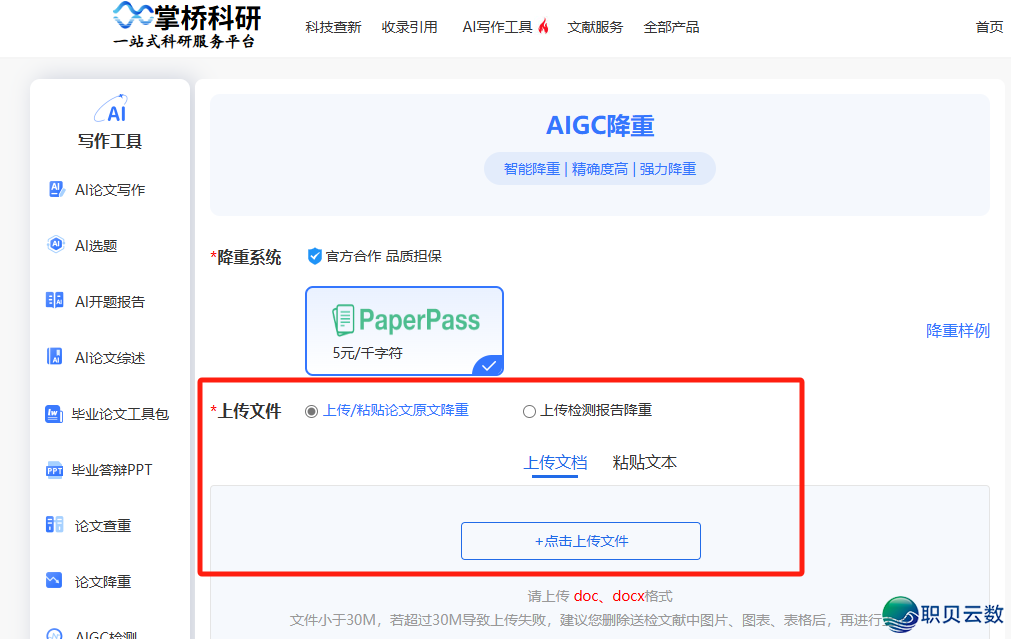This screenshot has height=639, width=1011.
Task: Switch to the 粘贴文本 tab
Action: click(x=645, y=463)
